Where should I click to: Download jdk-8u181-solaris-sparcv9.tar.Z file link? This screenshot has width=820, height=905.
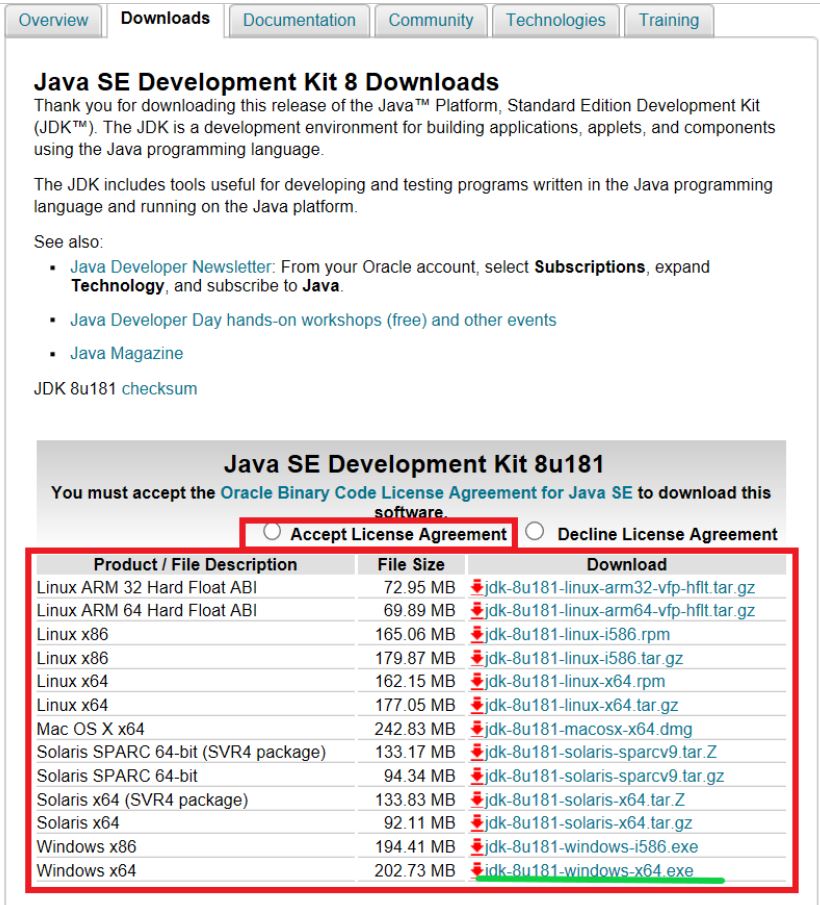tap(601, 752)
